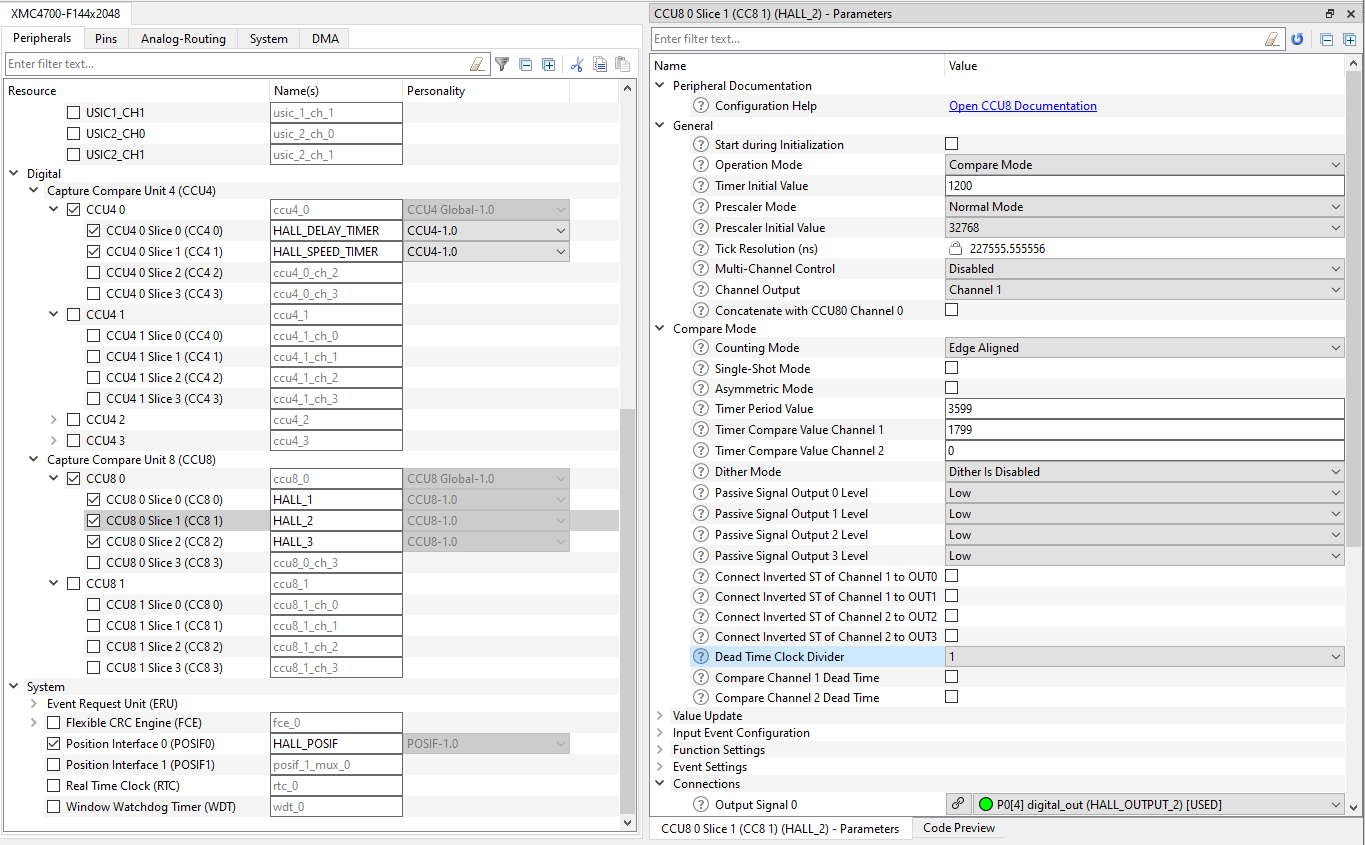
Task: Click the help icon for Timer Period Value
Action: click(x=701, y=409)
